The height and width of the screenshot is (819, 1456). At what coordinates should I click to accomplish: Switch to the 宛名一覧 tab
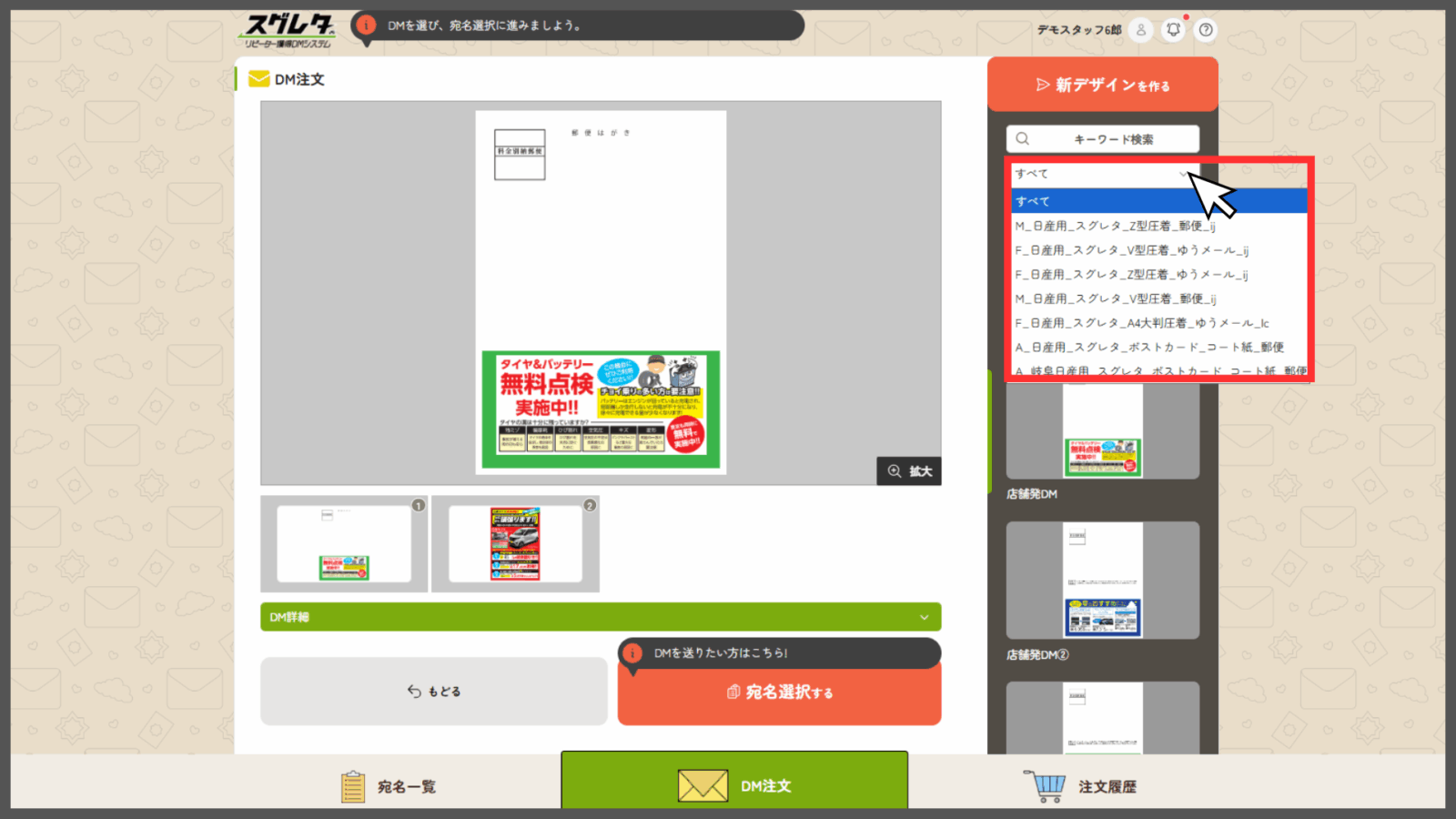click(389, 786)
